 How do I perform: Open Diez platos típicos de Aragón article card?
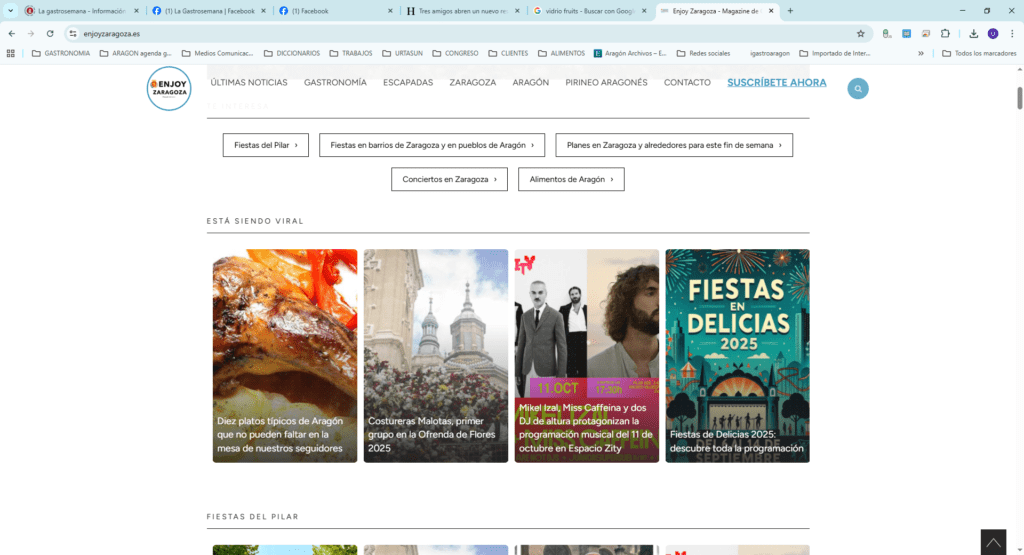coord(285,356)
